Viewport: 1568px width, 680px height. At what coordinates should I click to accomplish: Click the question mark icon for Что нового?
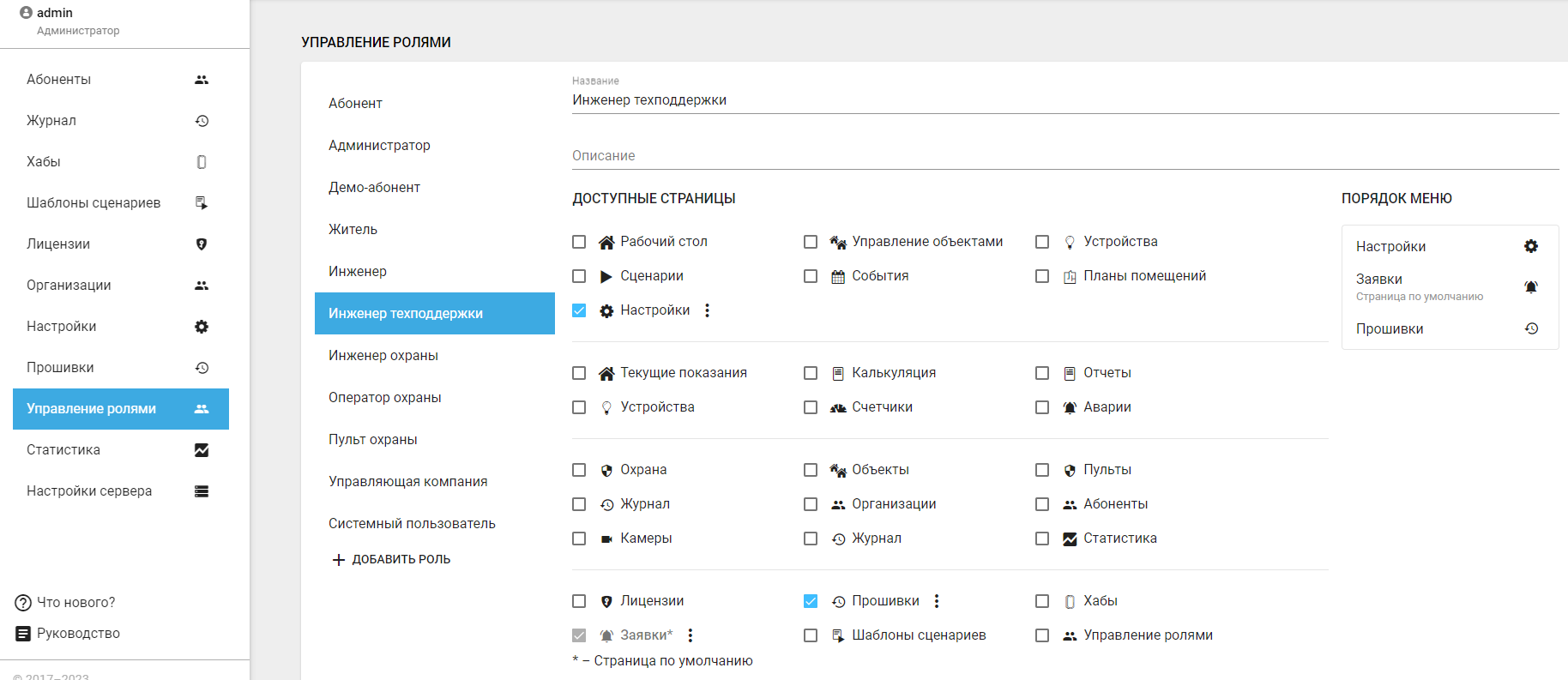pos(23,603)
